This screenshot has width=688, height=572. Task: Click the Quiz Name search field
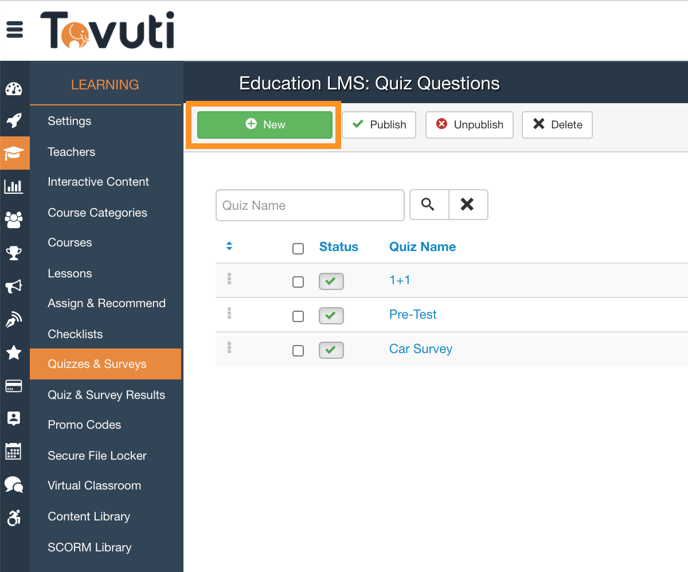tap(310, 205)
